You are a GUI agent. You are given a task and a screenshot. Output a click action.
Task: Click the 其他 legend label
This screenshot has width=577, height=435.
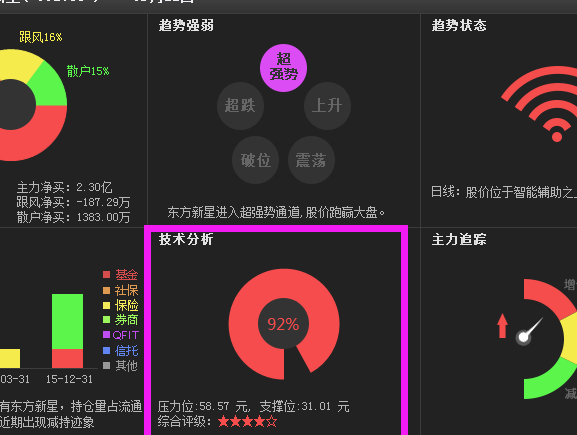127,365
